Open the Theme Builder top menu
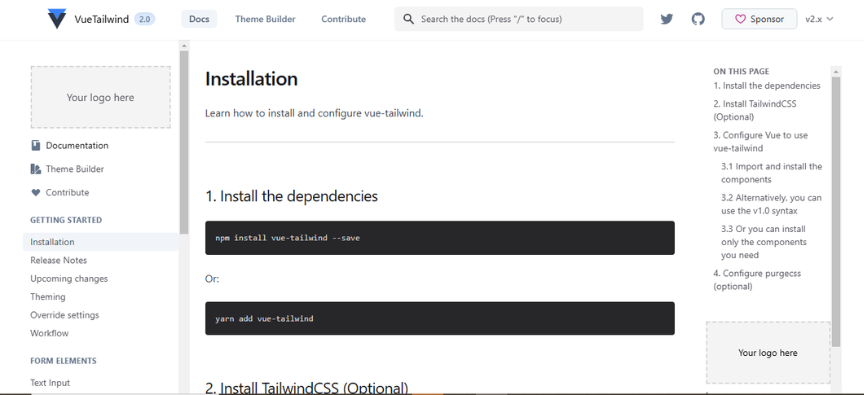Image resolution: width=864 pixels, height=395 pixels. [x=265, y=19]
